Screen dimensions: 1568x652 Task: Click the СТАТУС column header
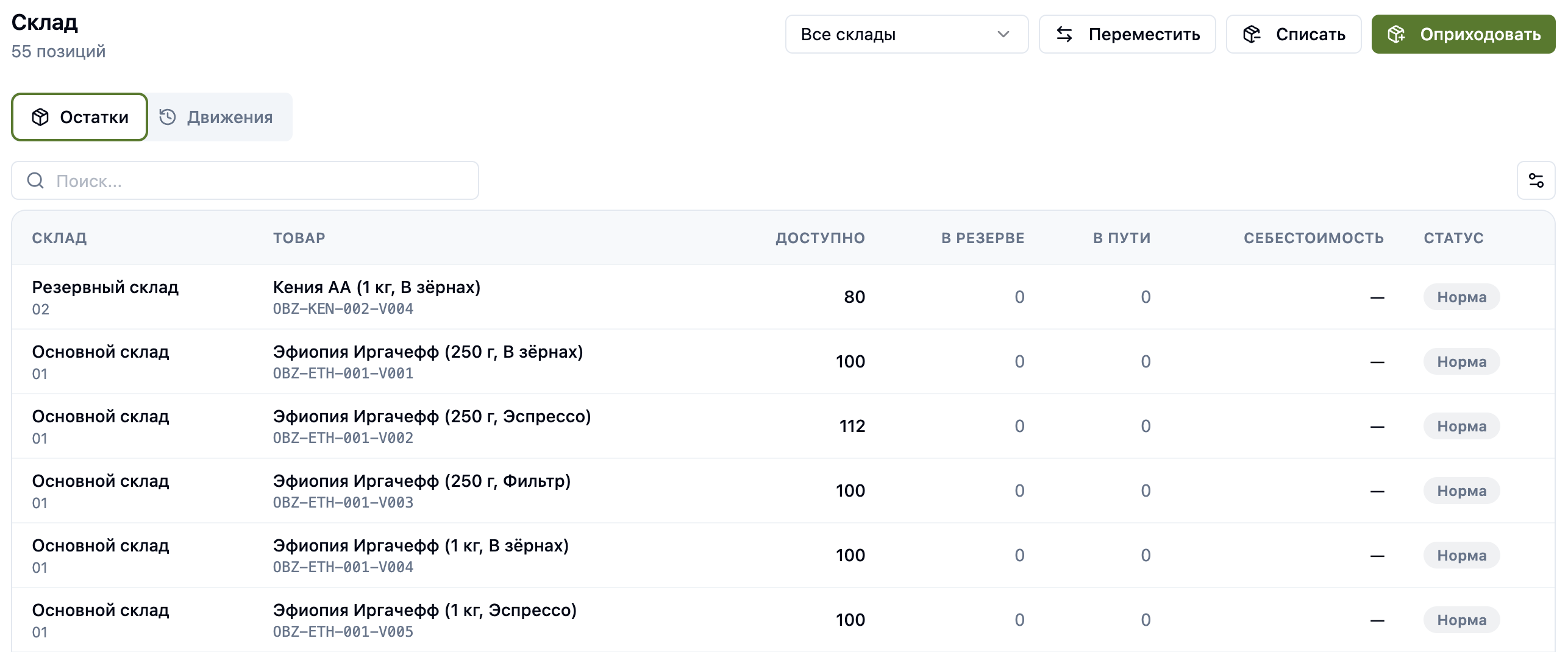point(1453,238)
